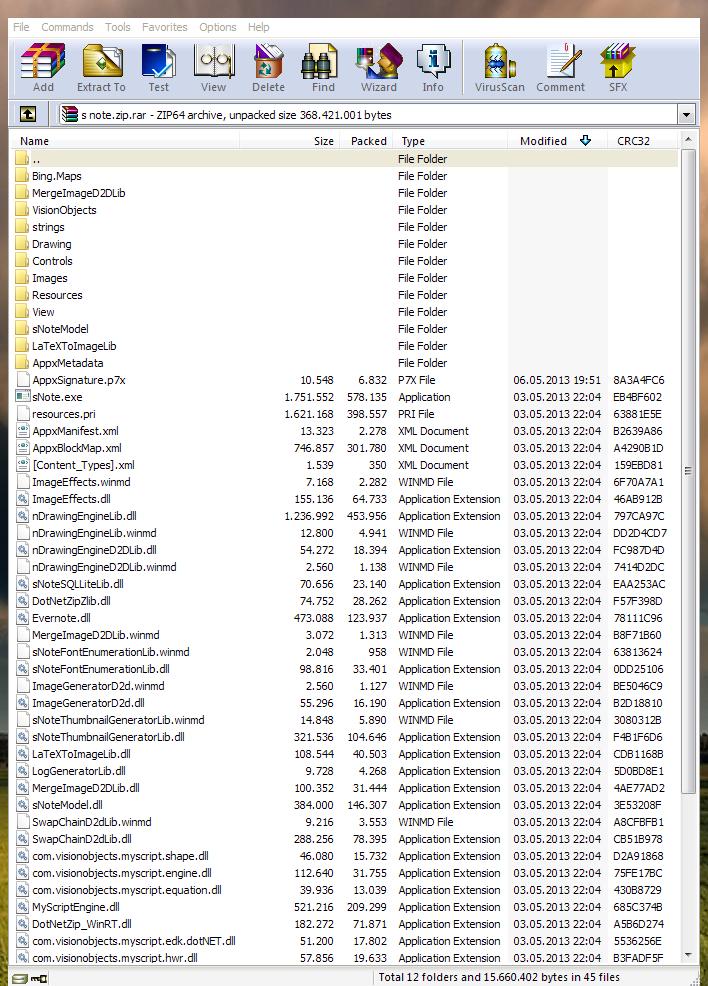Image resolution: width=708 pixels, height=986 pixels.
Task: Select the resources.pri file icon
Action: [23, 414]
